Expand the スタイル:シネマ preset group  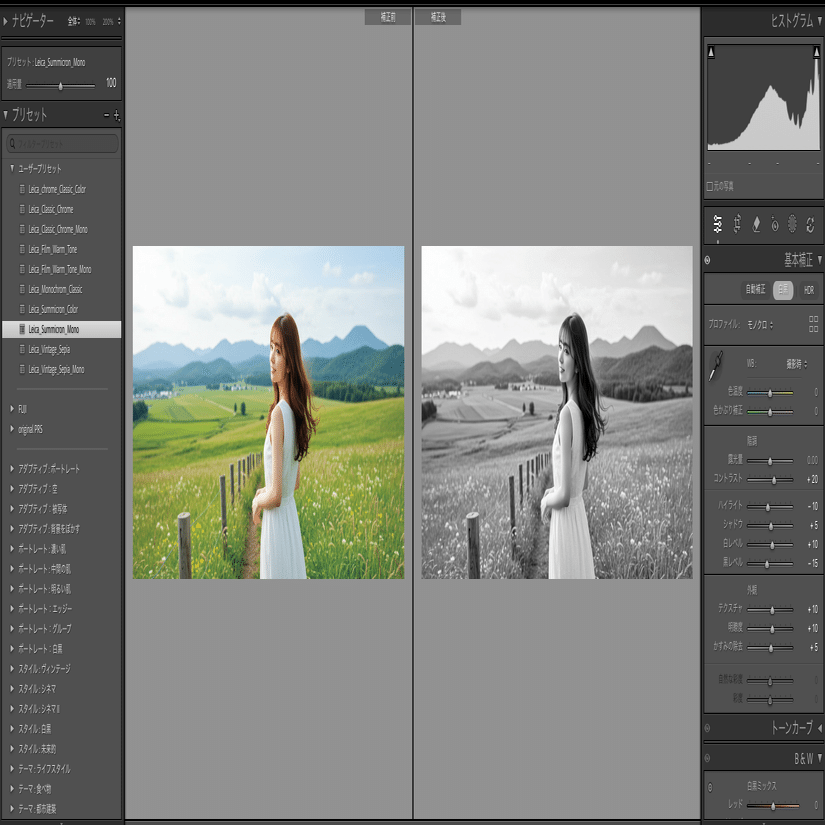(x=12, y=688)
